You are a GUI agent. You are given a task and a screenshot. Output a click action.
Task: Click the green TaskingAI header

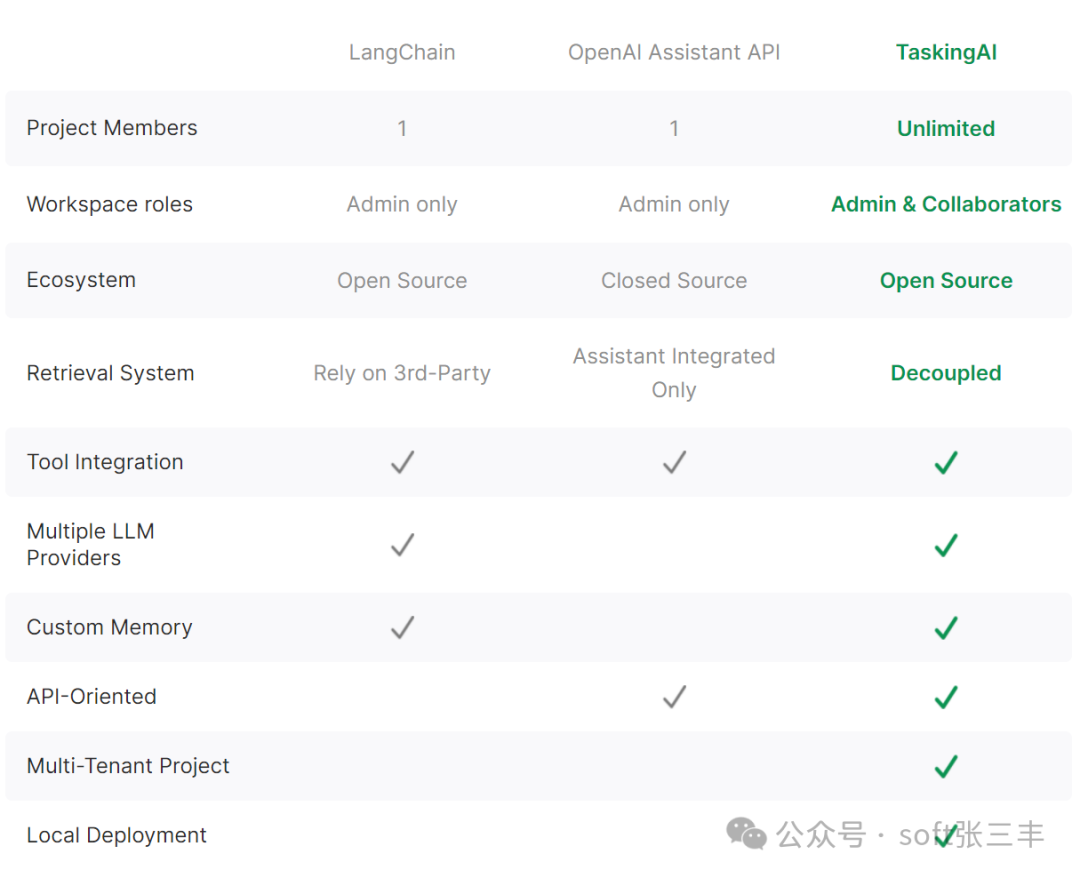(x=946, y=53)
